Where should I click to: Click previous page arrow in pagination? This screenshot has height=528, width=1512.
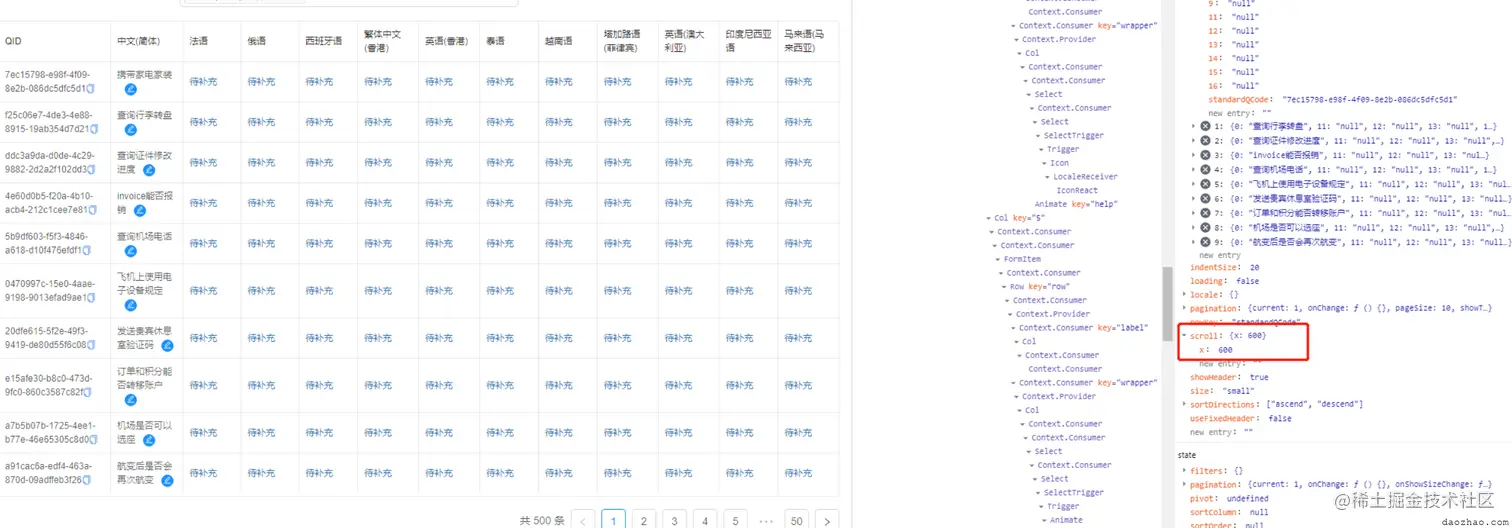(x=584, y=520)
